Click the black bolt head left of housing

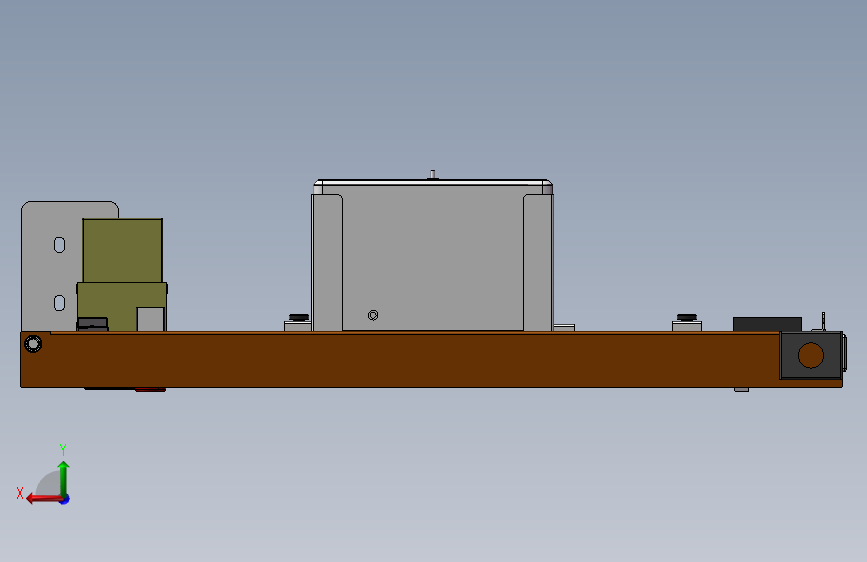coord(299,317)
